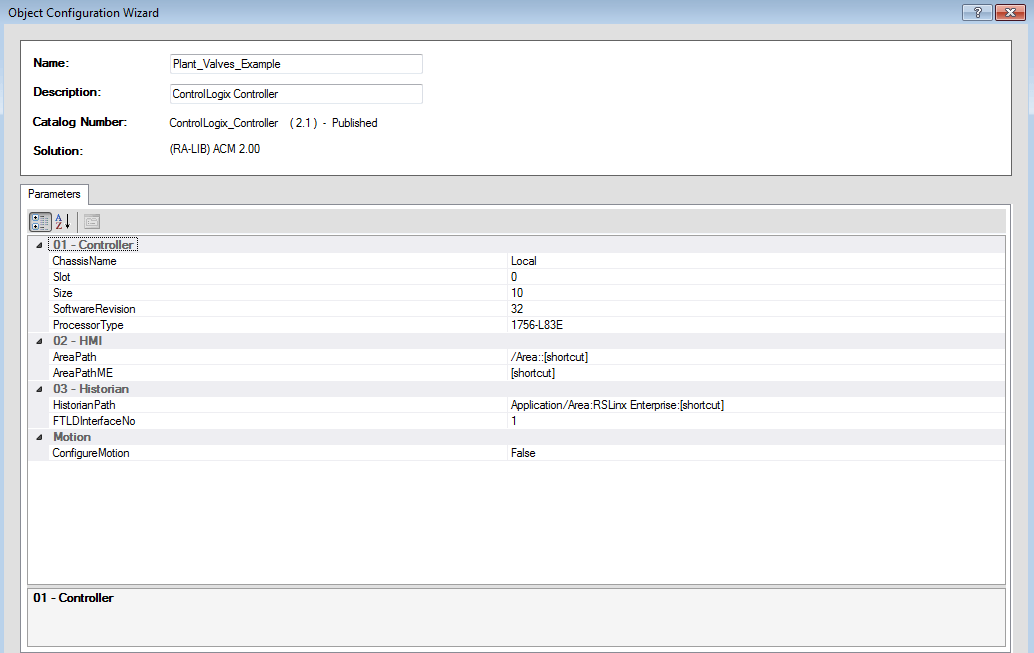Click the Published status text

tap(355, 123)
